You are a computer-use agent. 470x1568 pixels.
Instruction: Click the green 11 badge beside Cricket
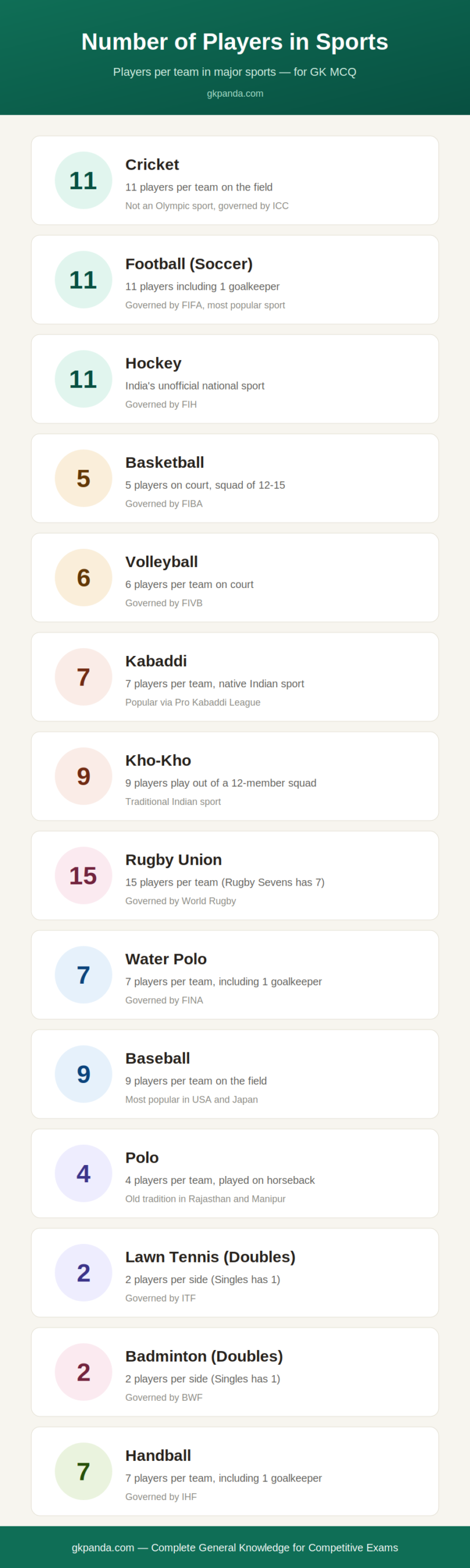coord(83,180)
